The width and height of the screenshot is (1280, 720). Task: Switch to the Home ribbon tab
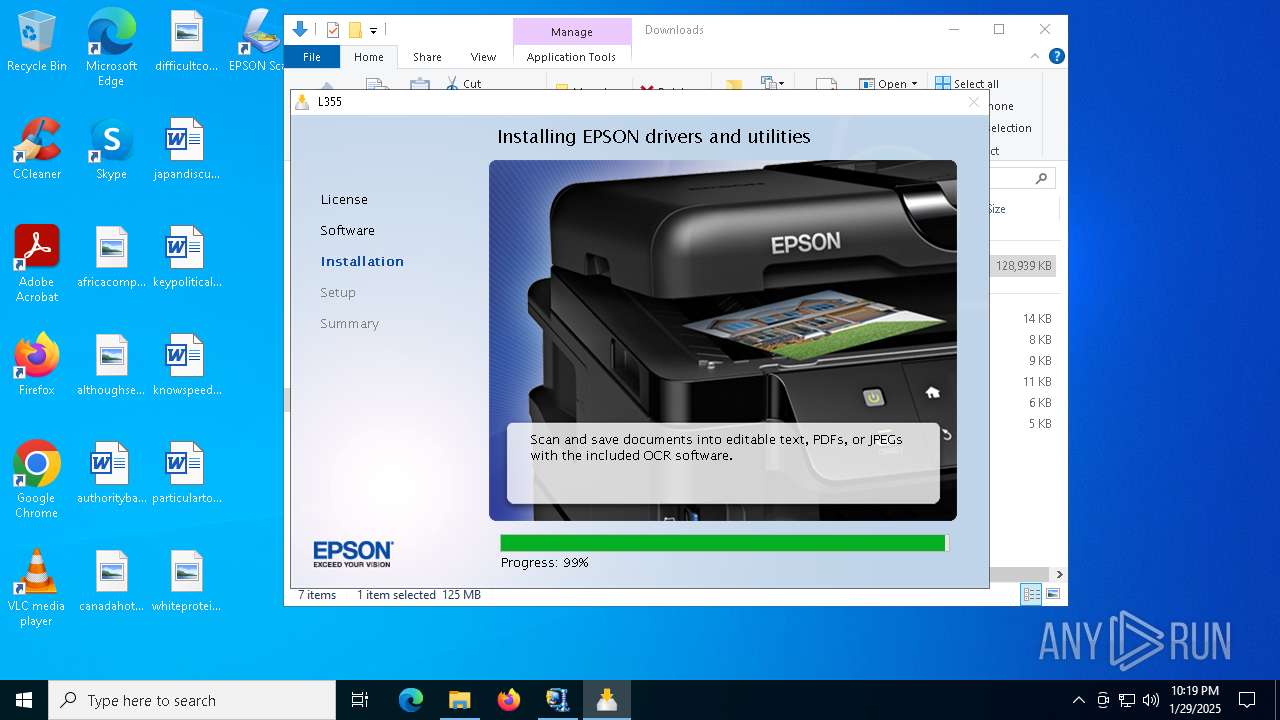click(368, 57)
